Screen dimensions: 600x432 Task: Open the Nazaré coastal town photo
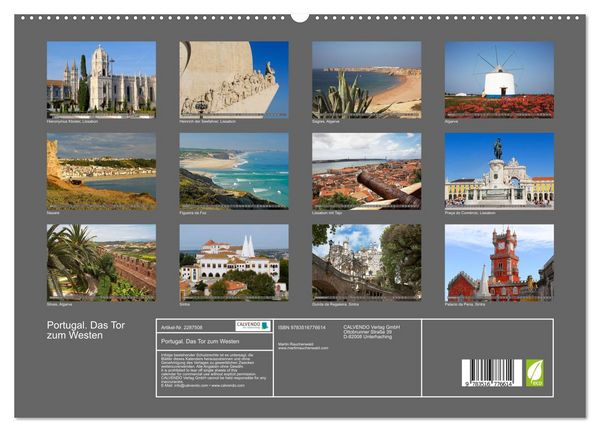(x=101, y=171)
